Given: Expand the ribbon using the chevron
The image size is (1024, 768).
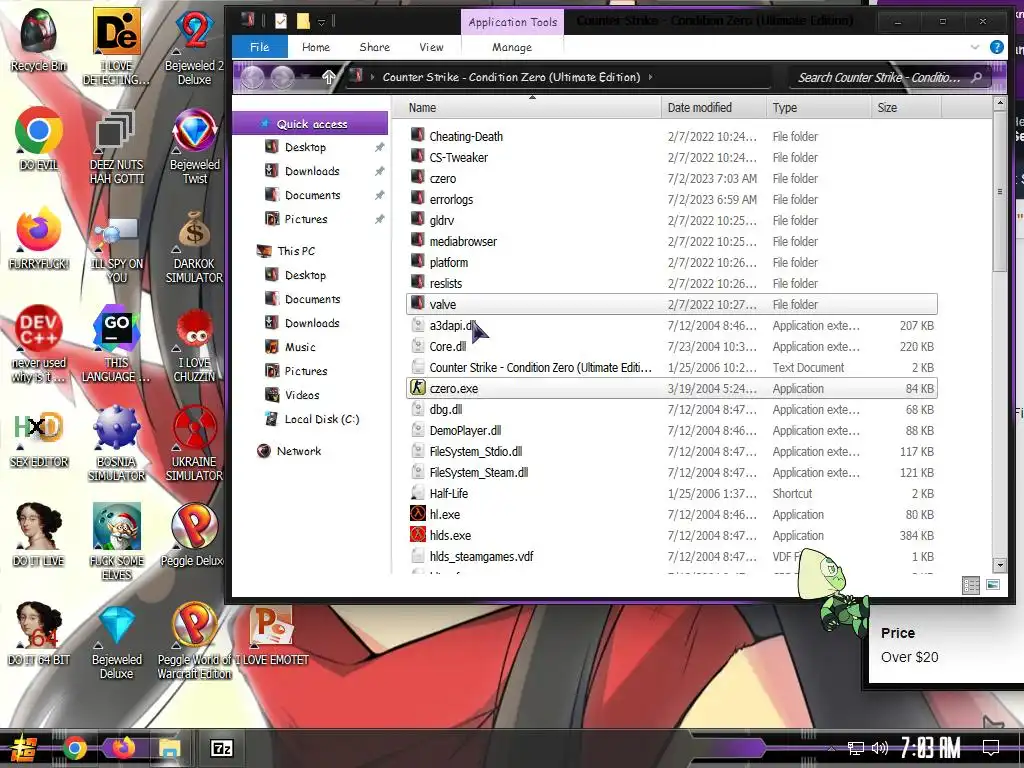Looking at the screenshot, I should point(974,47).
